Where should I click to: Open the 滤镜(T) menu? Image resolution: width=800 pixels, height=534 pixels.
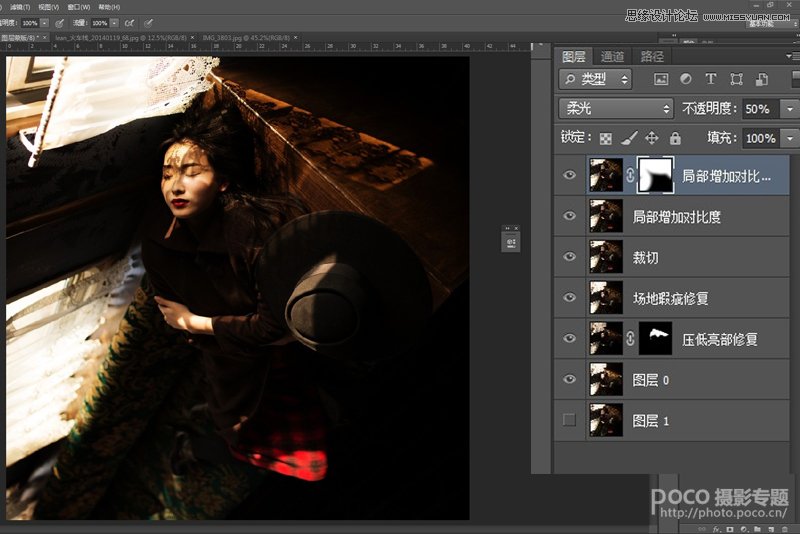pos(20,7)
